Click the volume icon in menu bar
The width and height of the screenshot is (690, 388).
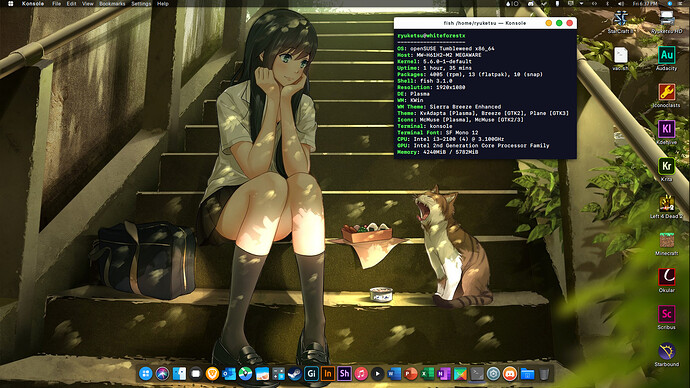[x=621, y=4]
